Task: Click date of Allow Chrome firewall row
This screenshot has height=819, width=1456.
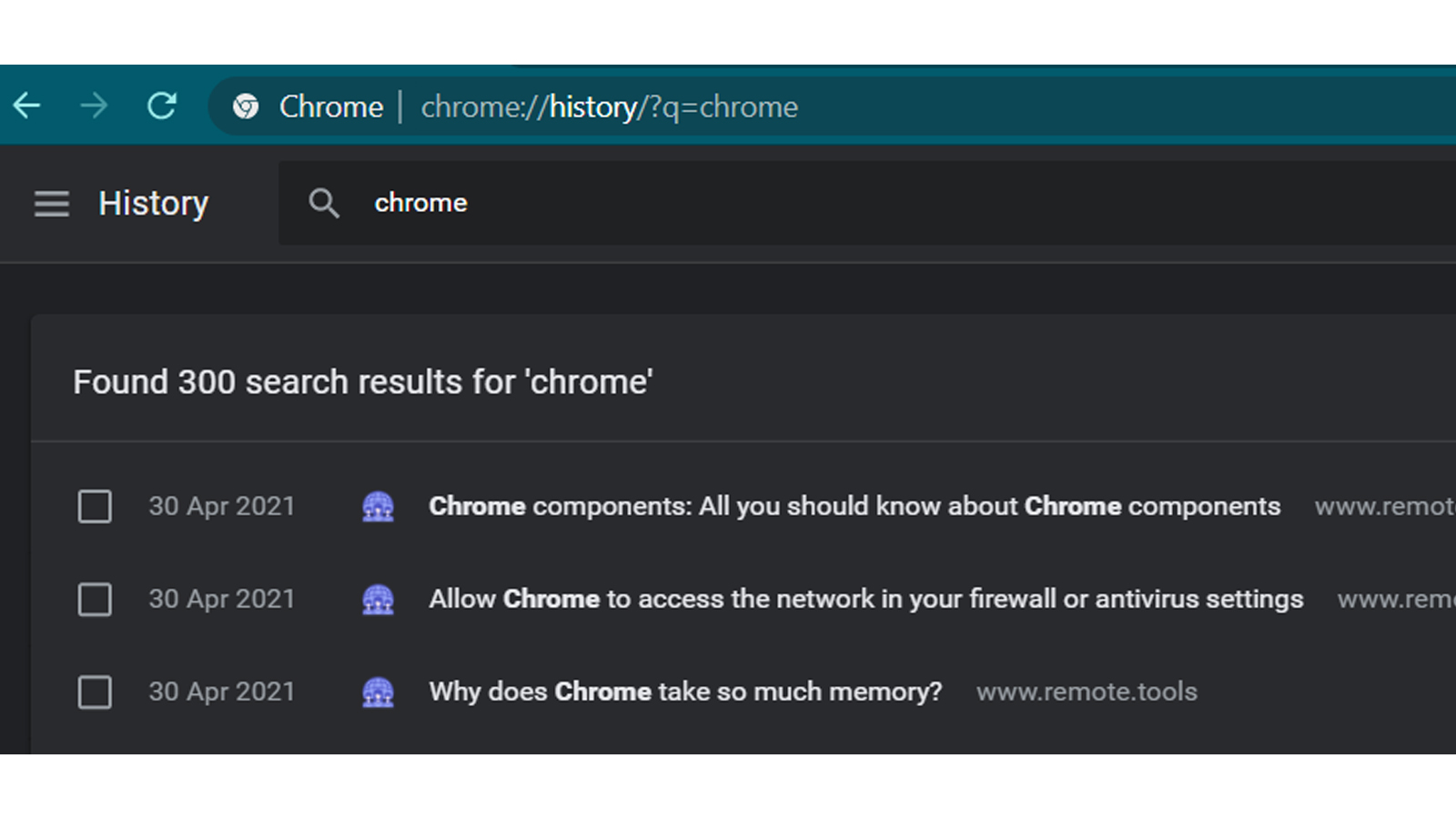Action: (x=222, y=599)
